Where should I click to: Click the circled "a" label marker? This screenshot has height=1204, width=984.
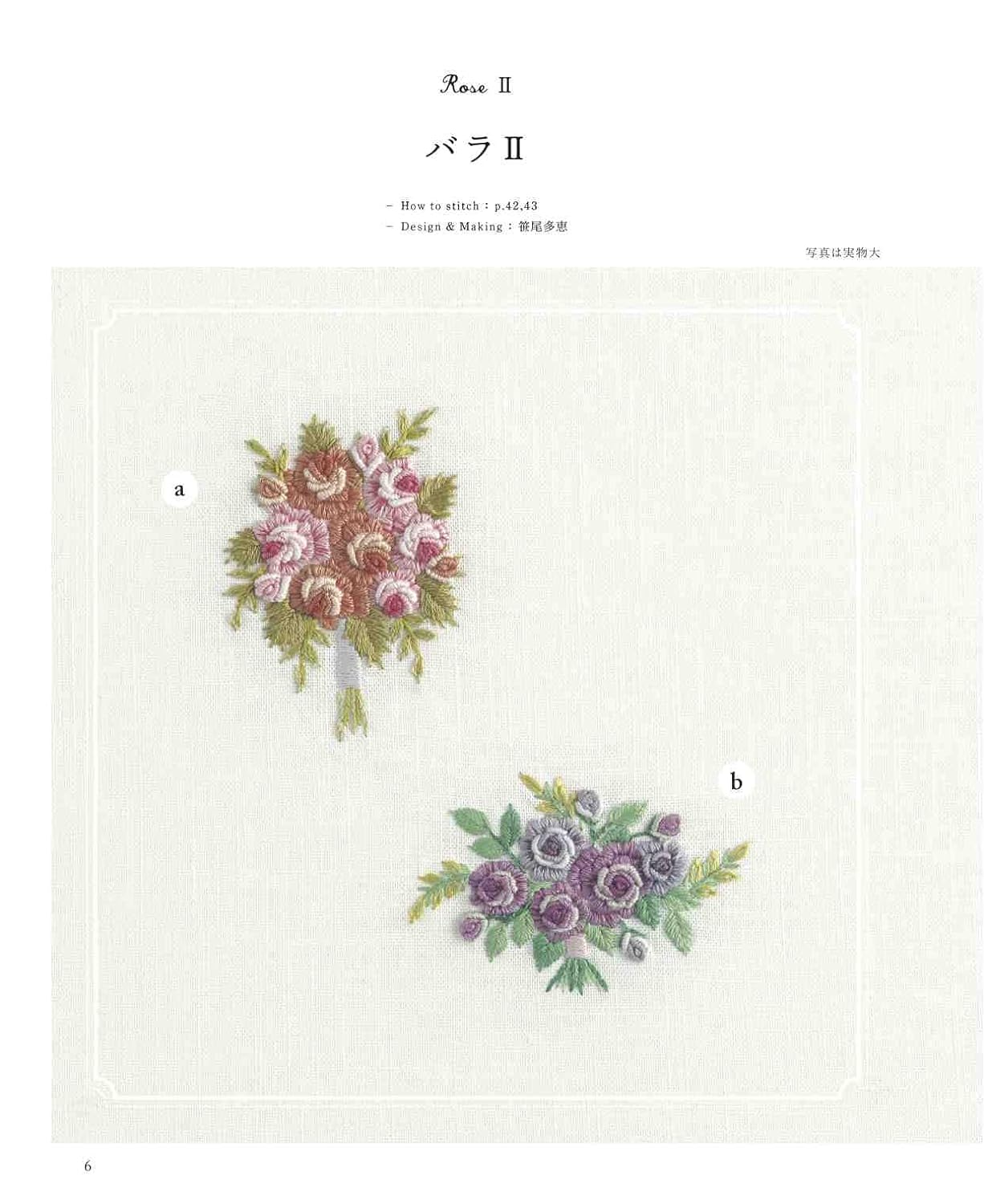179,489
